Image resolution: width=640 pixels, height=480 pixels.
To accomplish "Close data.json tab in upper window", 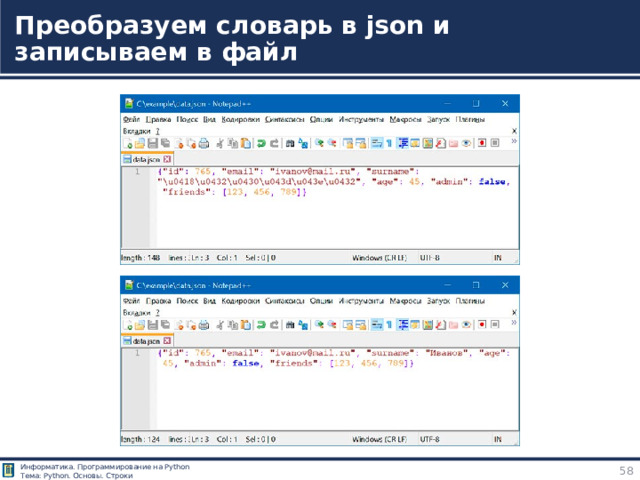I will pyautogui.click(x=167, y=159).
